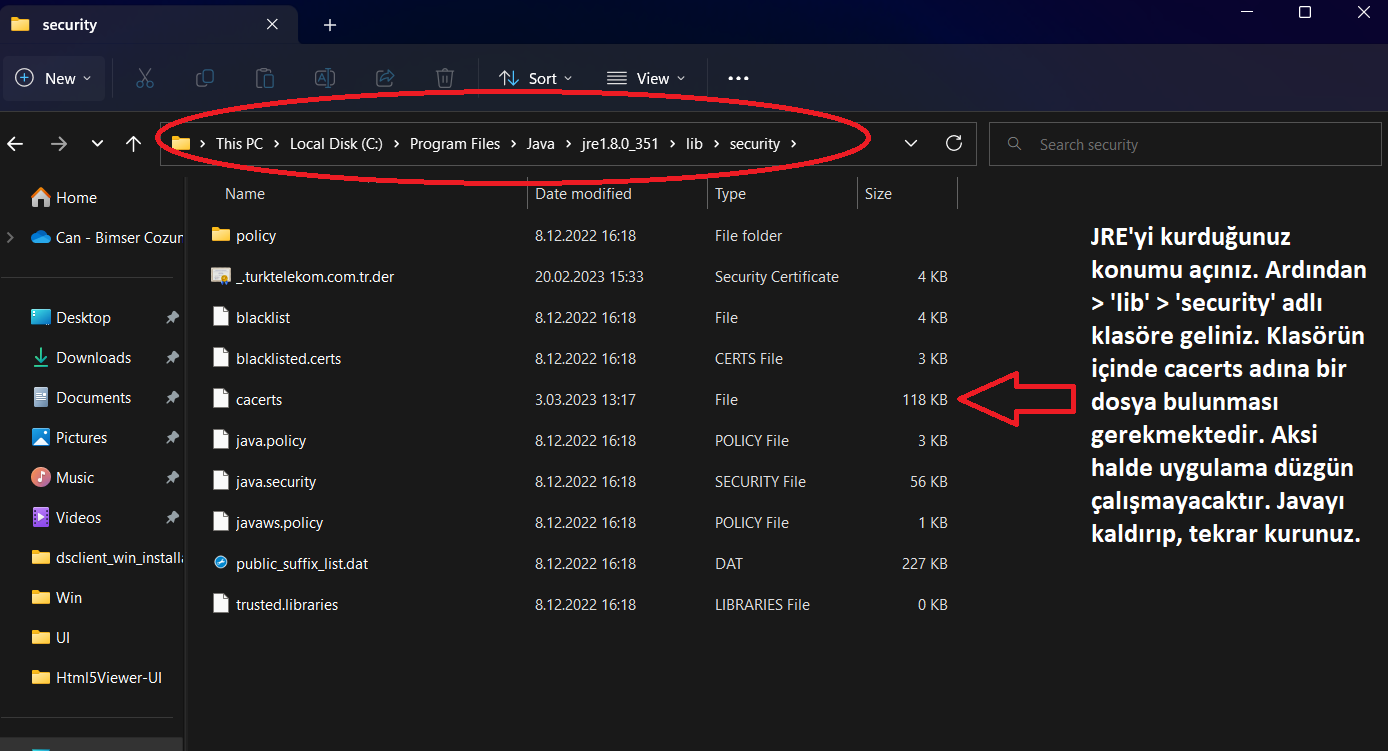
Task: Open Html5Viewer-UI folder in sidebar
Action: (95, 677)
